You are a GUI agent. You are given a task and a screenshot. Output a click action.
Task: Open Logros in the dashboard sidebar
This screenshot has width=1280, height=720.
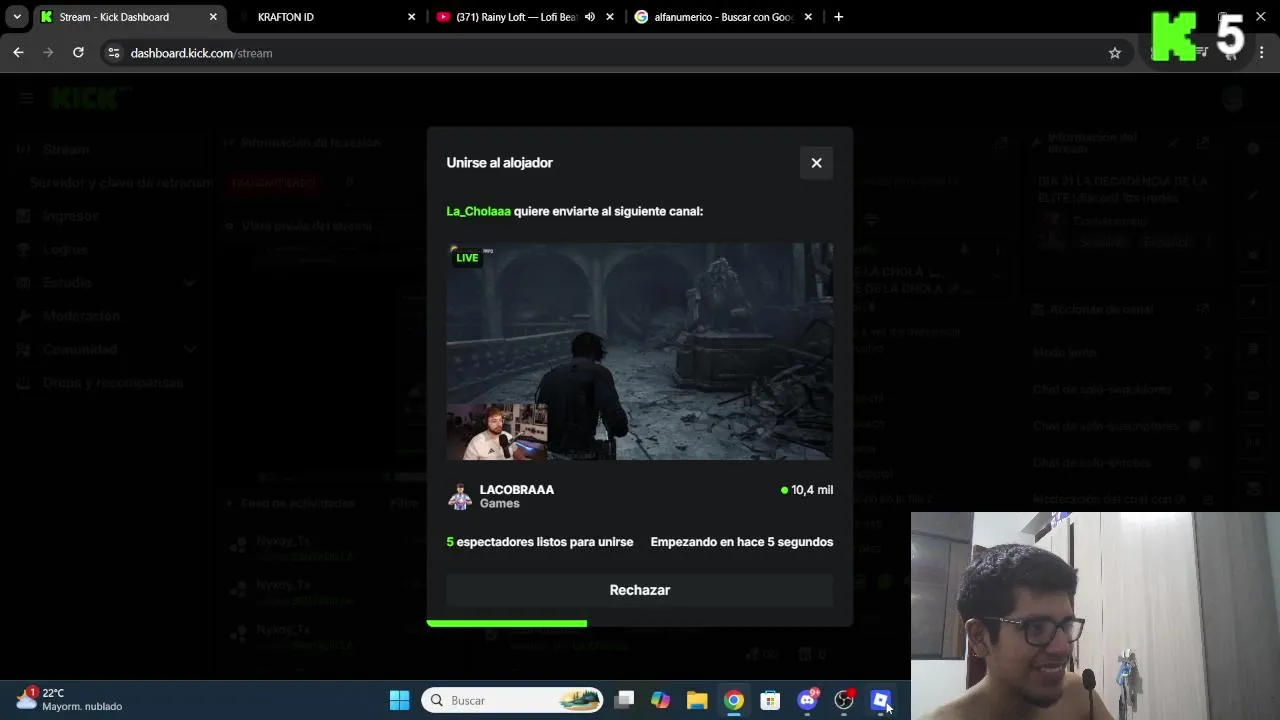point(65,249)
